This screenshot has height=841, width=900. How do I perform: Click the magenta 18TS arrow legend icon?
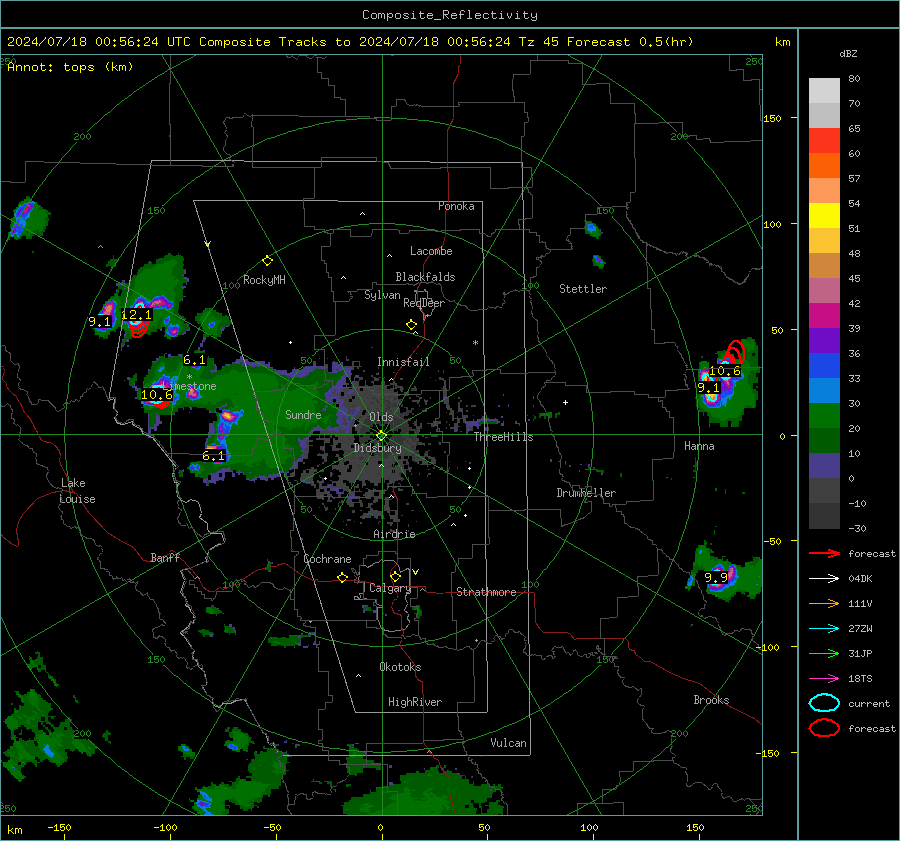[x=824, y=679]
